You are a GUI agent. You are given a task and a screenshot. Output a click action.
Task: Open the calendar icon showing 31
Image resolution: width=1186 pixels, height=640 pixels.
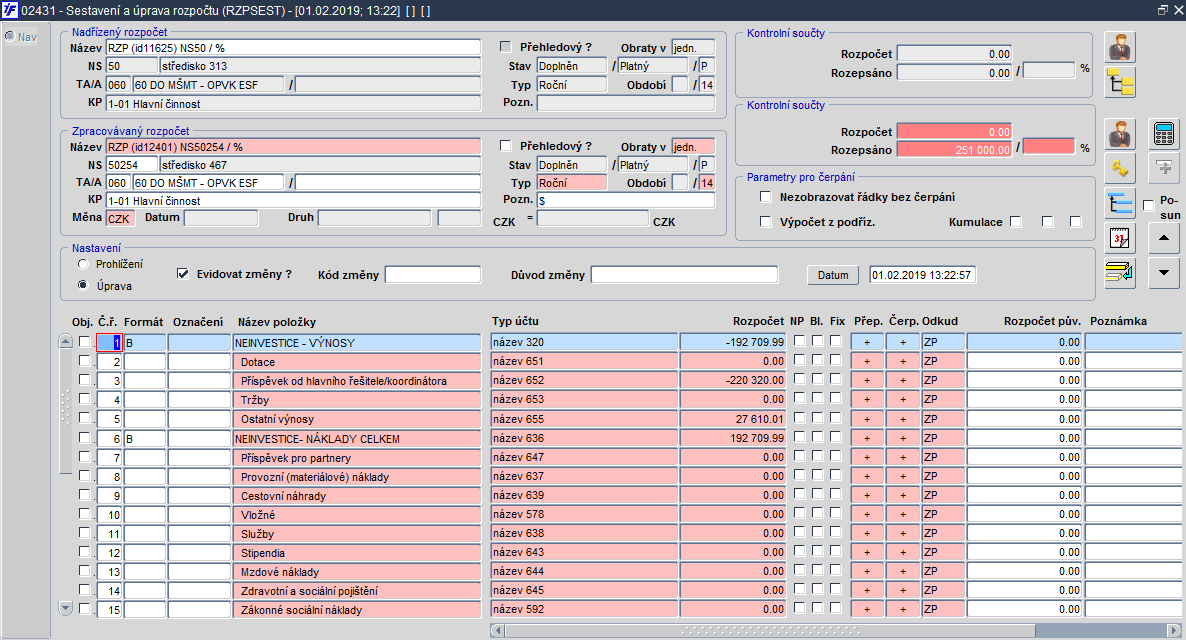tap(1120, 238)
